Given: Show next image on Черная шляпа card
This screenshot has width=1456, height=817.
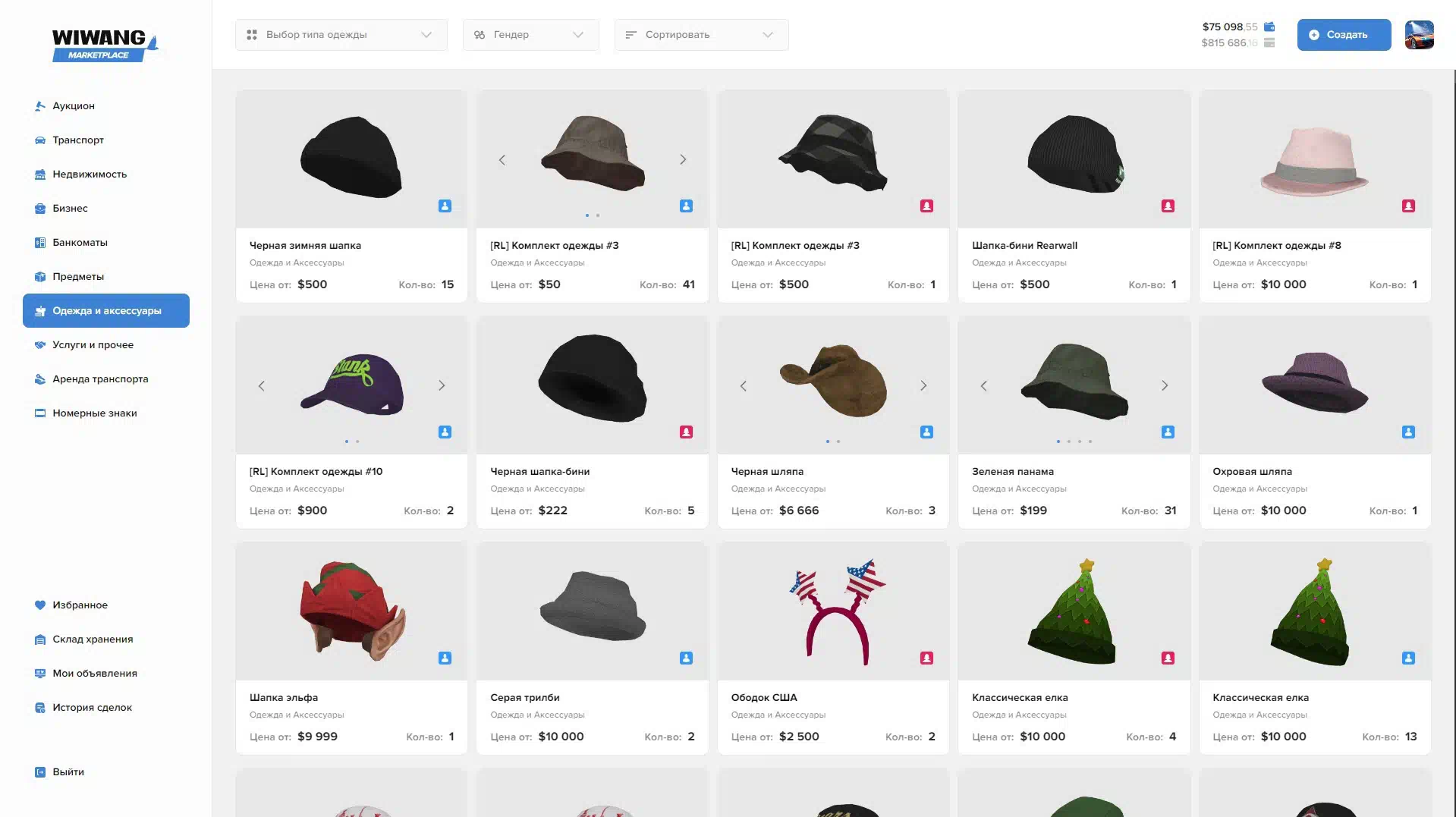Looking at the screenshot, I should [923, 386].
